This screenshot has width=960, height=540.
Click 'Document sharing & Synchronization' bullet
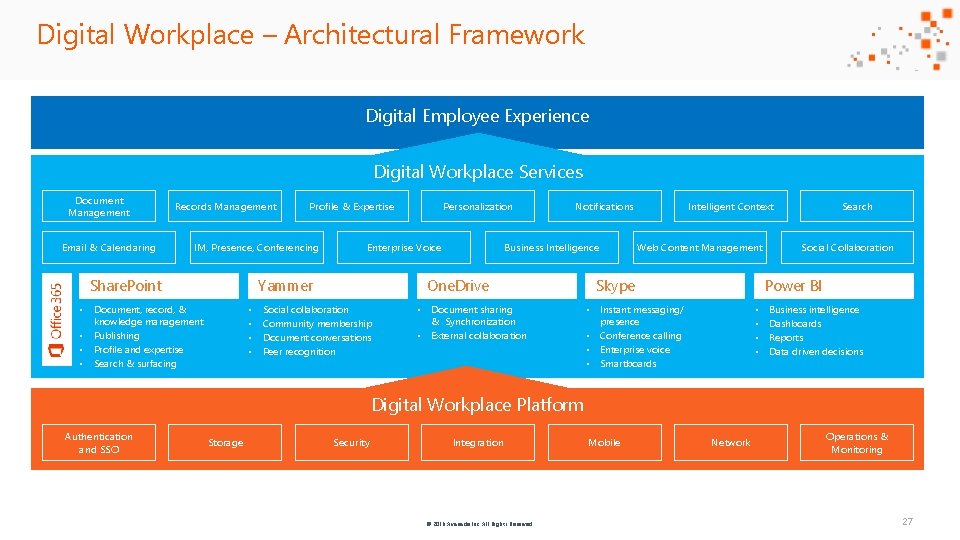tap(473, 316)
